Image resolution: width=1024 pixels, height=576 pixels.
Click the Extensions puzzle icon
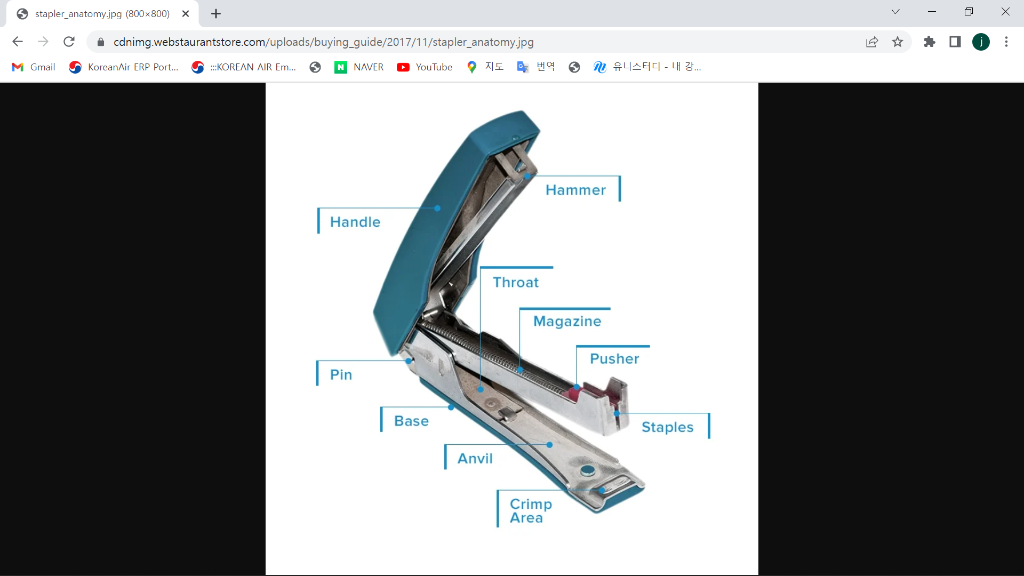928,42
